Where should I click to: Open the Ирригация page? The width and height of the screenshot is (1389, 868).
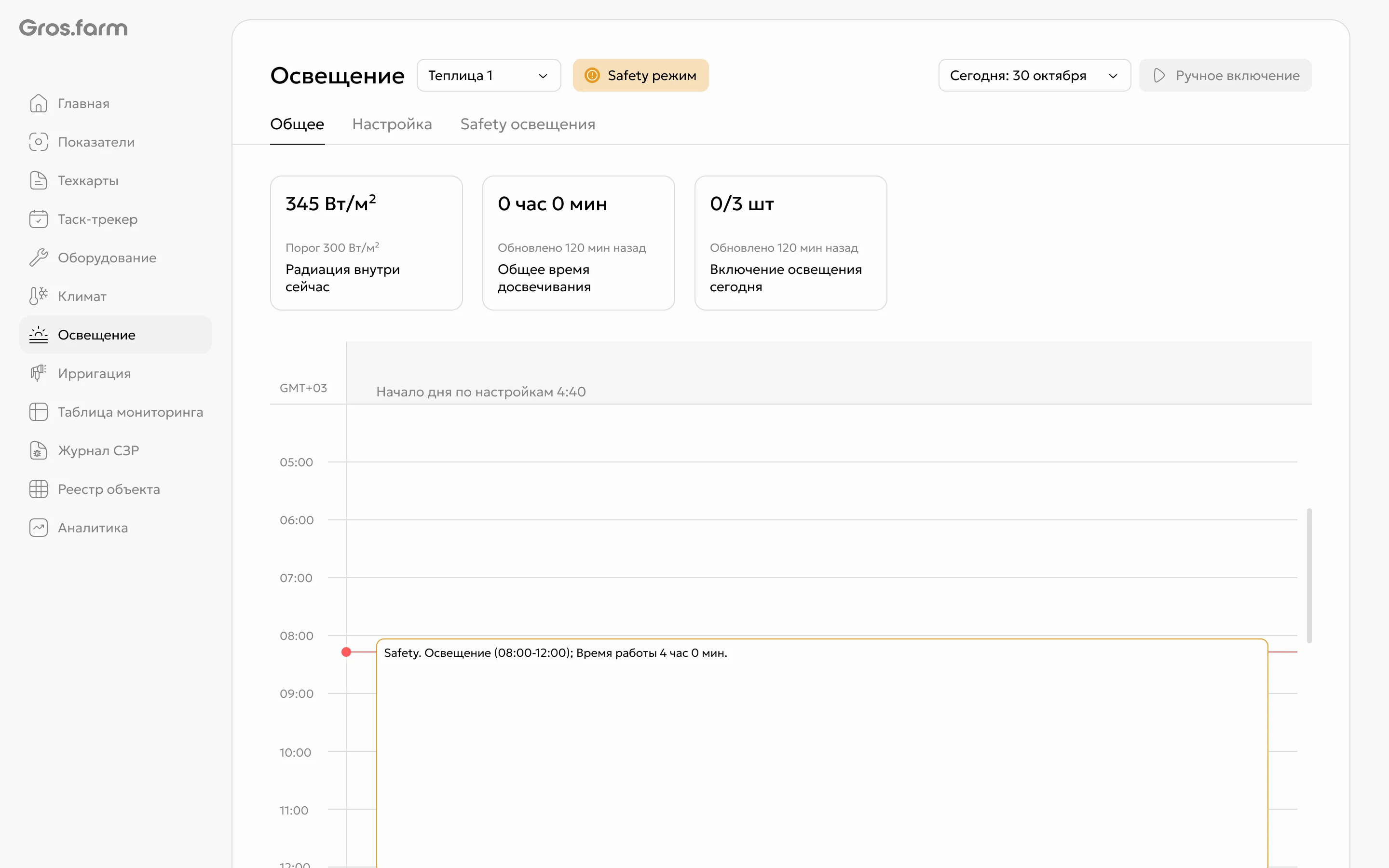pyautogui.click(x=116, y=373)
